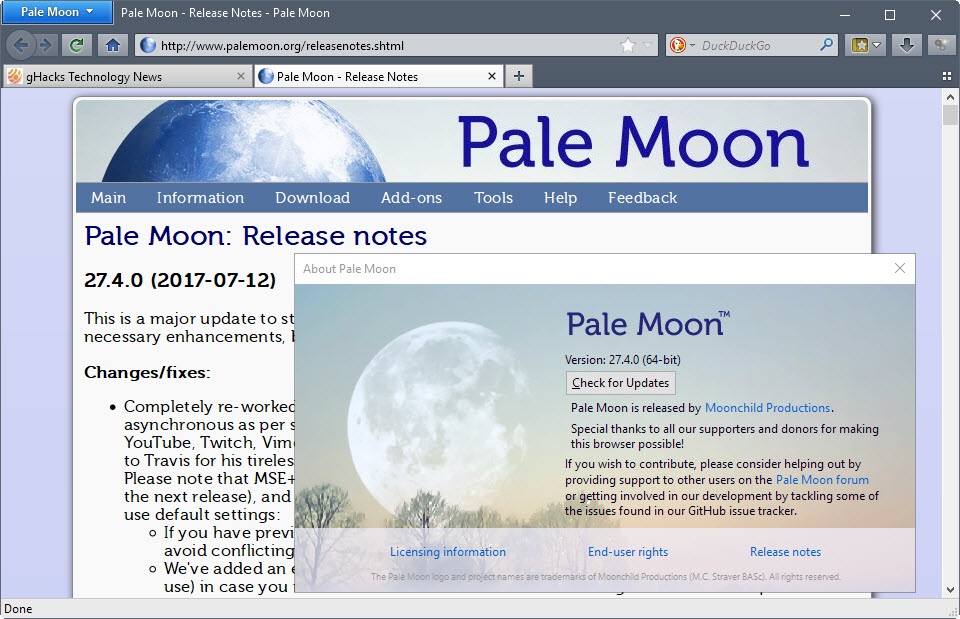Viewport: 960px width, 619px height.
Task: Click the Version: 27.4.0 (64-bit) text
Action: (623, 359)
